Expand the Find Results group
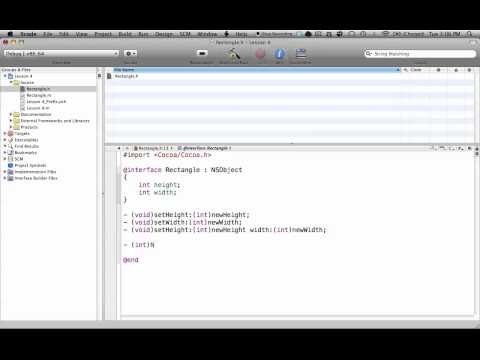Image resolution: width=480 pixels, height=360 pixels. pos(5,146)
